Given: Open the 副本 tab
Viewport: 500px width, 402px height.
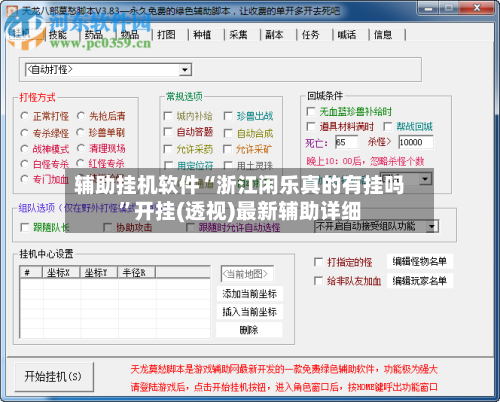Looking at the screenshot, I should tap(274, 34).
